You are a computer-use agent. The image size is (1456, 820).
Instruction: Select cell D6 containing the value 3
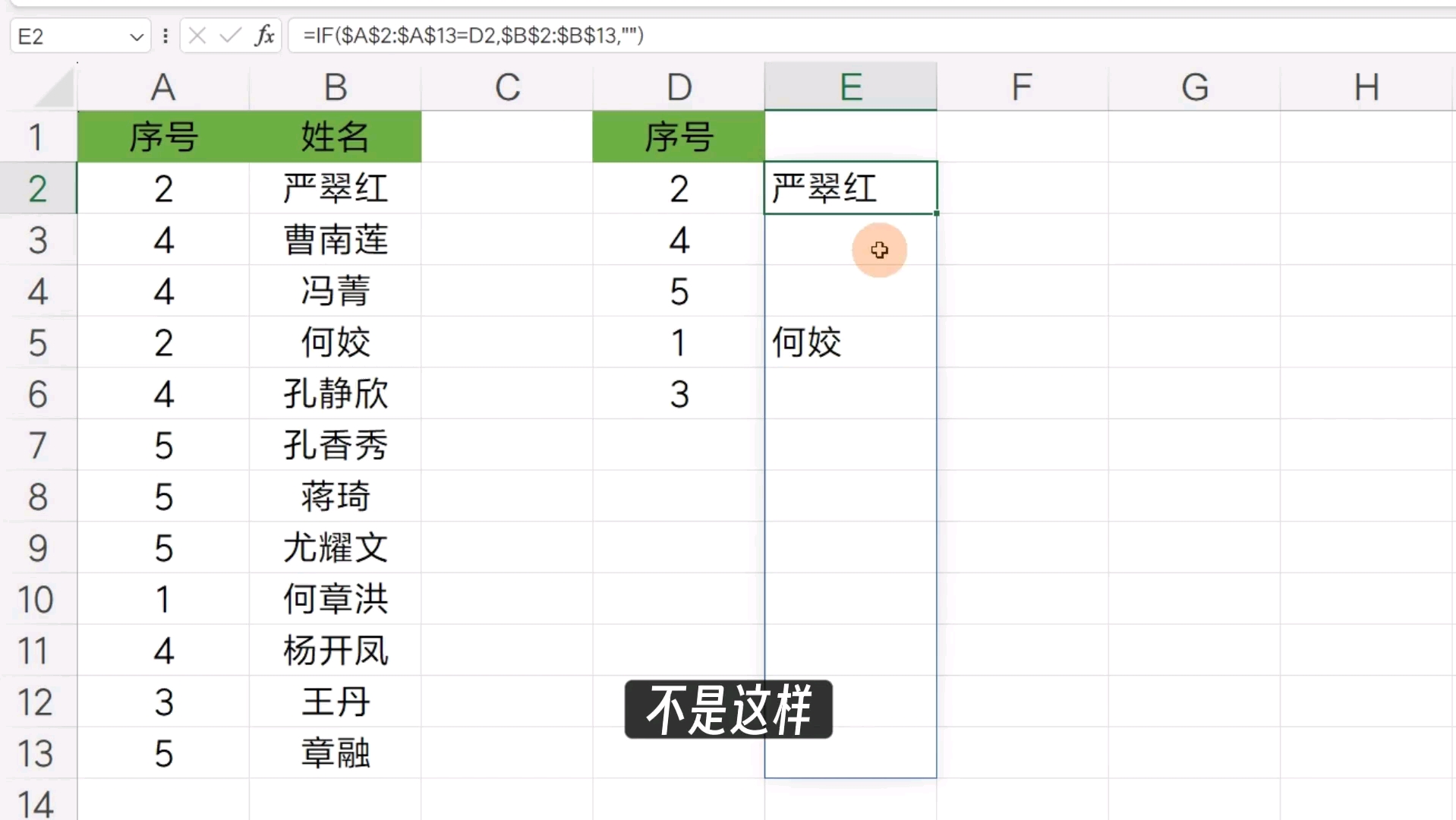click(x=678, y=394)
